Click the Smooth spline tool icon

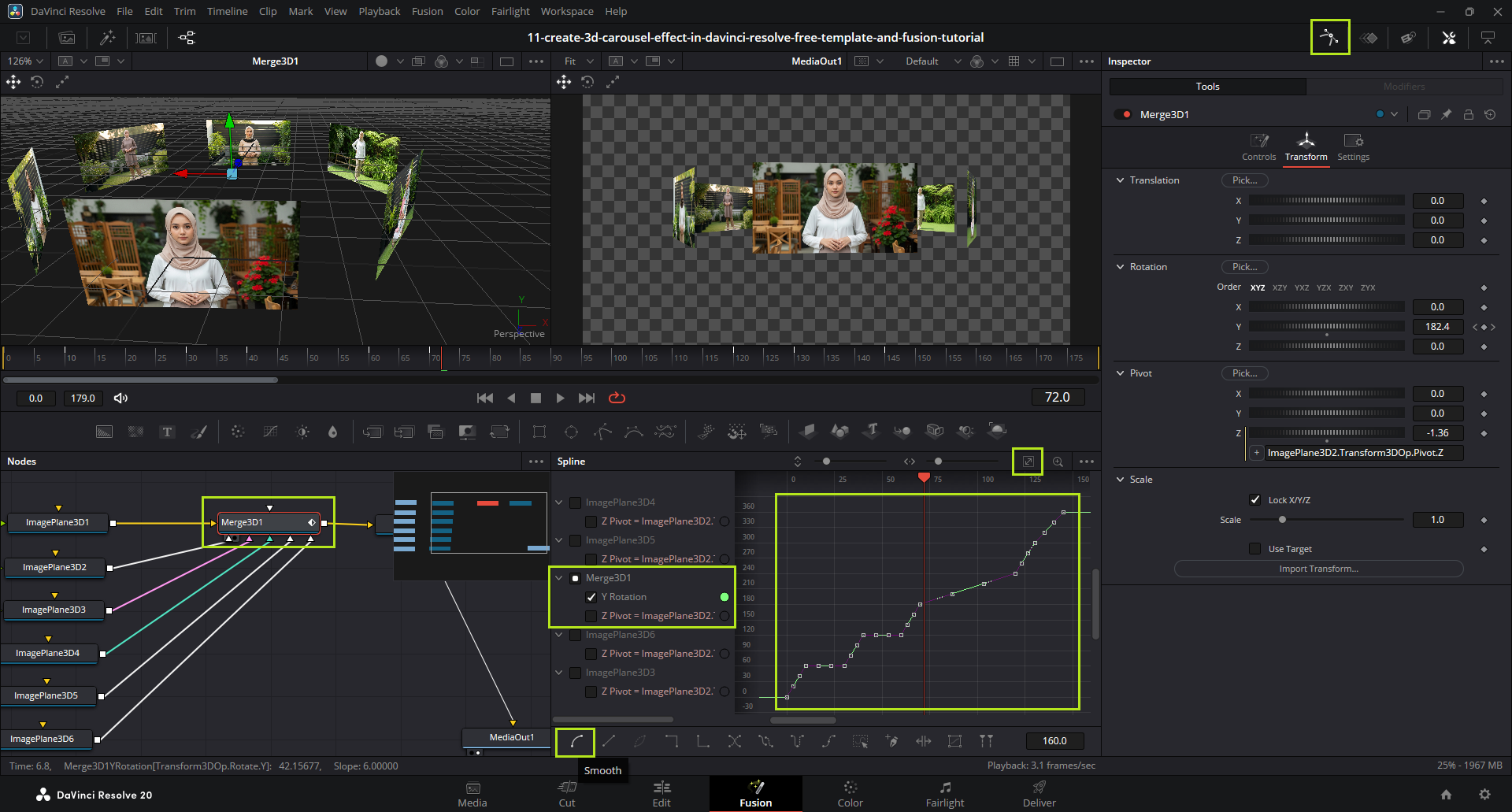tap(576, 741)
